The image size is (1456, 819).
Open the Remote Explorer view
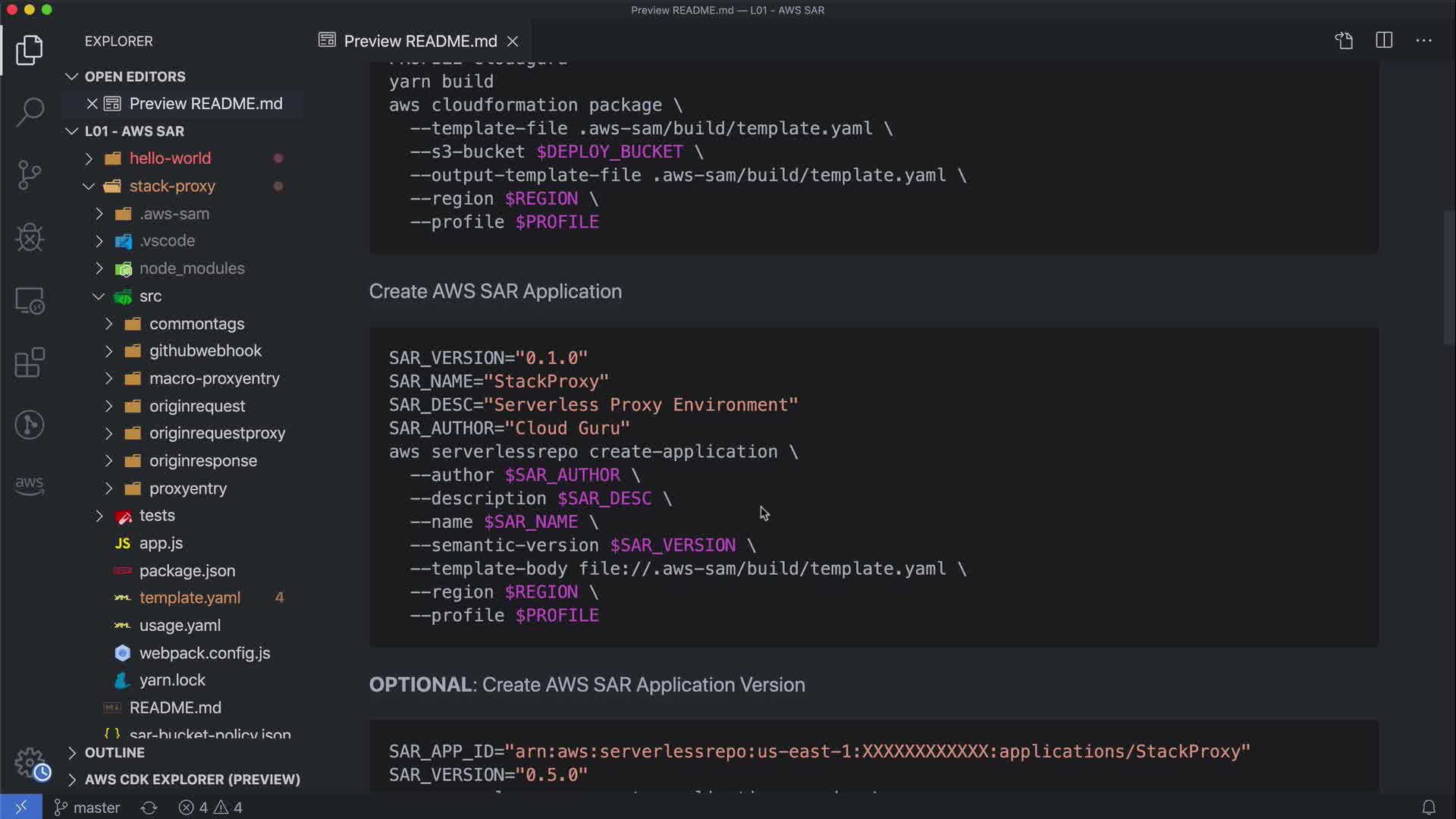click(30, 300)
